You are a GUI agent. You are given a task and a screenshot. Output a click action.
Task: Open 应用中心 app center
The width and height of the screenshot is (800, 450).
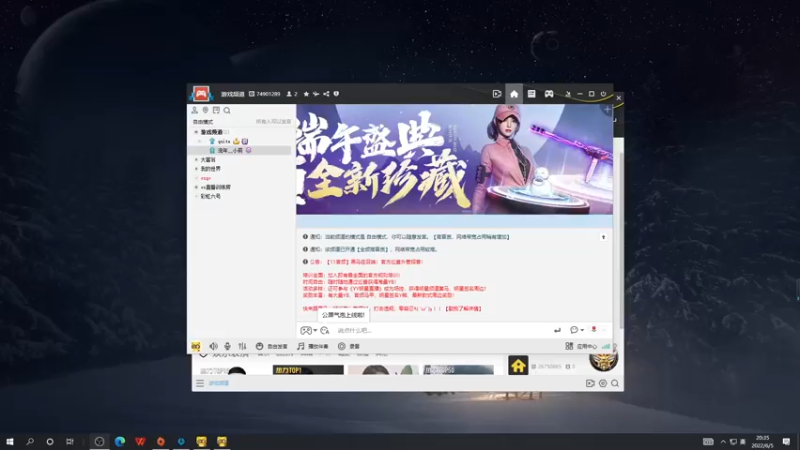(x=581, y=346)
